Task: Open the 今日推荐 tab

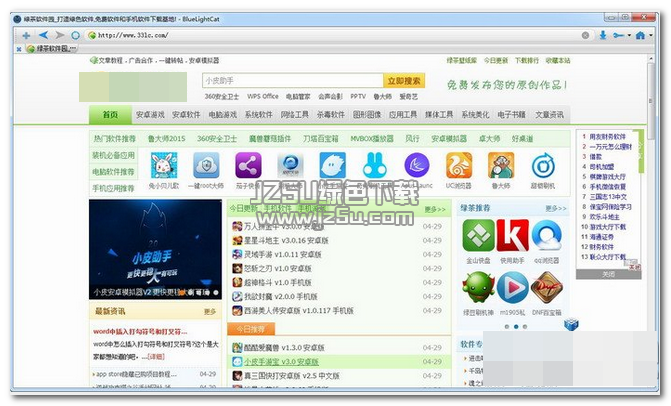Action: pyautogui.click(x=251, y=329)
